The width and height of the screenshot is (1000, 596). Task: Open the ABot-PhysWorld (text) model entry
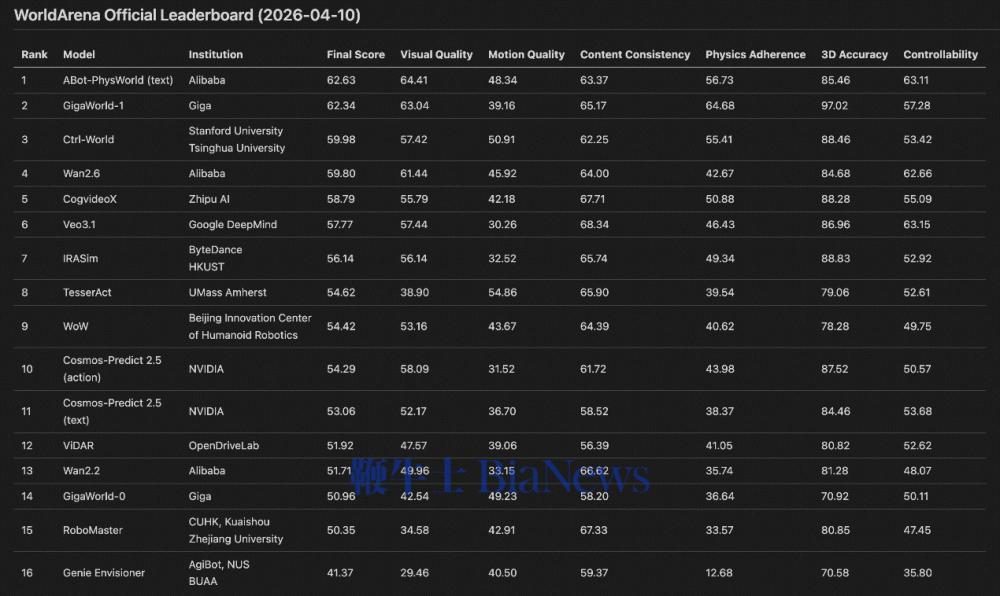click(118, 80)
